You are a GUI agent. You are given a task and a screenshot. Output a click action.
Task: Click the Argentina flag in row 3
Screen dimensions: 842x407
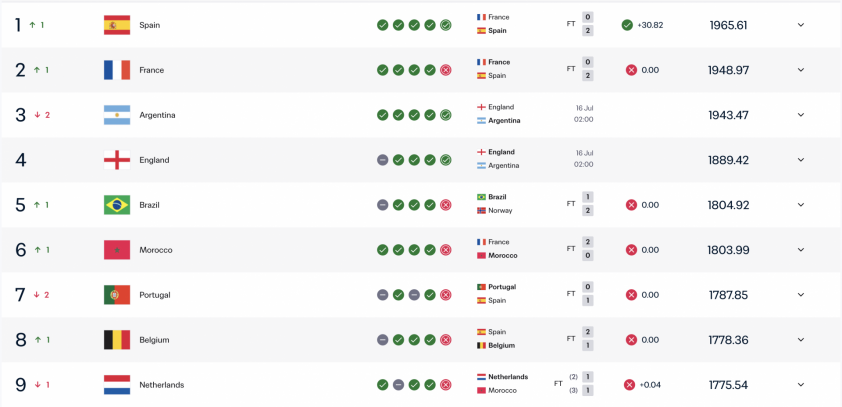(x=117, y=115)
